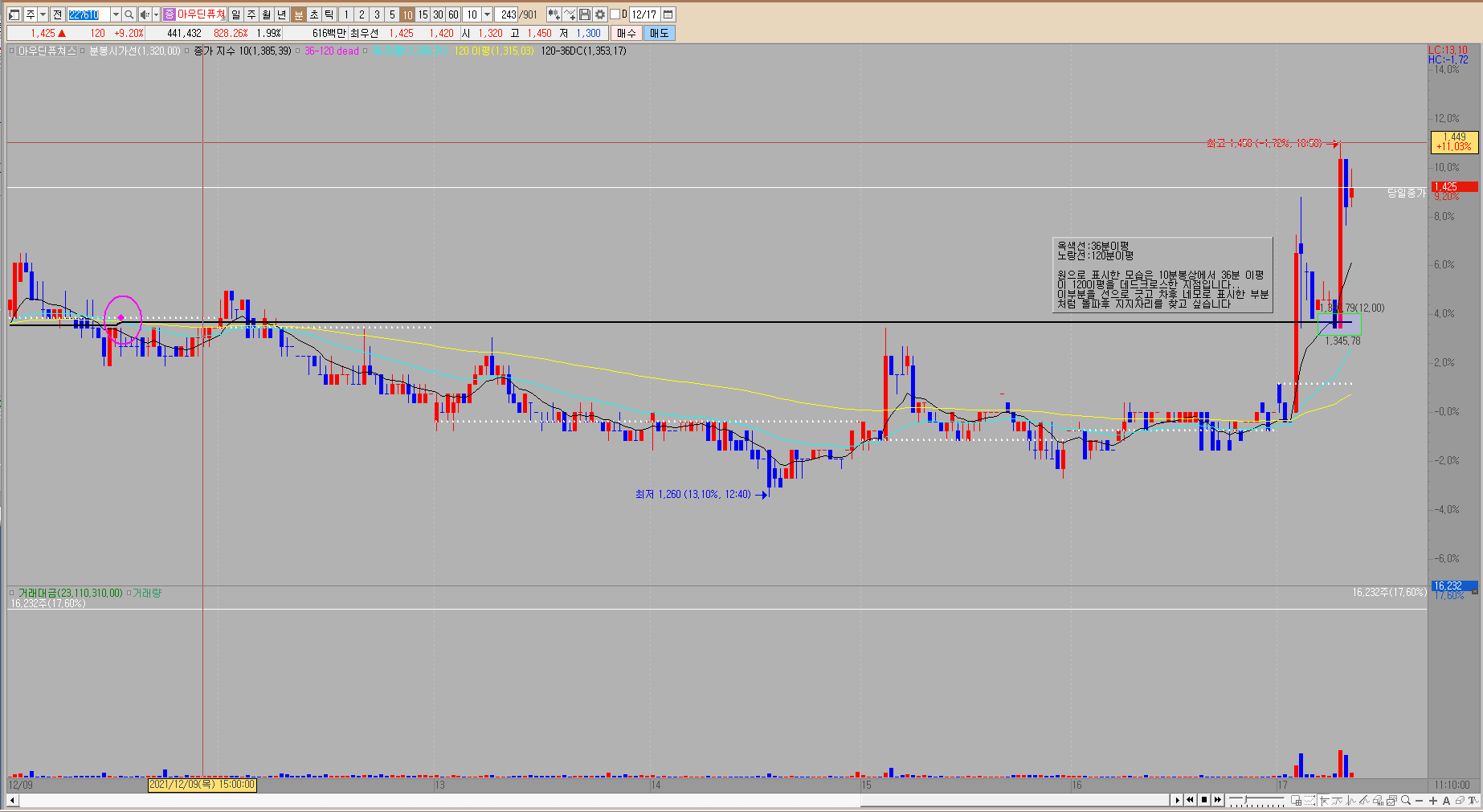Viewport: 1483px width, 812px height.
Task: Click the save chart floppy disk icon
Action: point(585,14)
